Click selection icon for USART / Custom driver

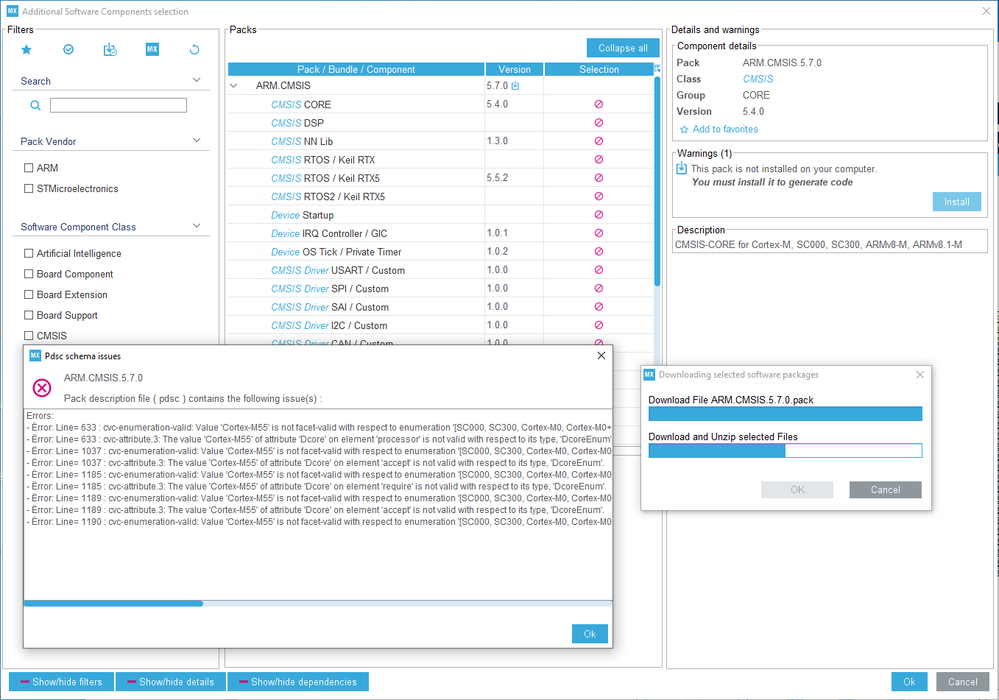599,270
